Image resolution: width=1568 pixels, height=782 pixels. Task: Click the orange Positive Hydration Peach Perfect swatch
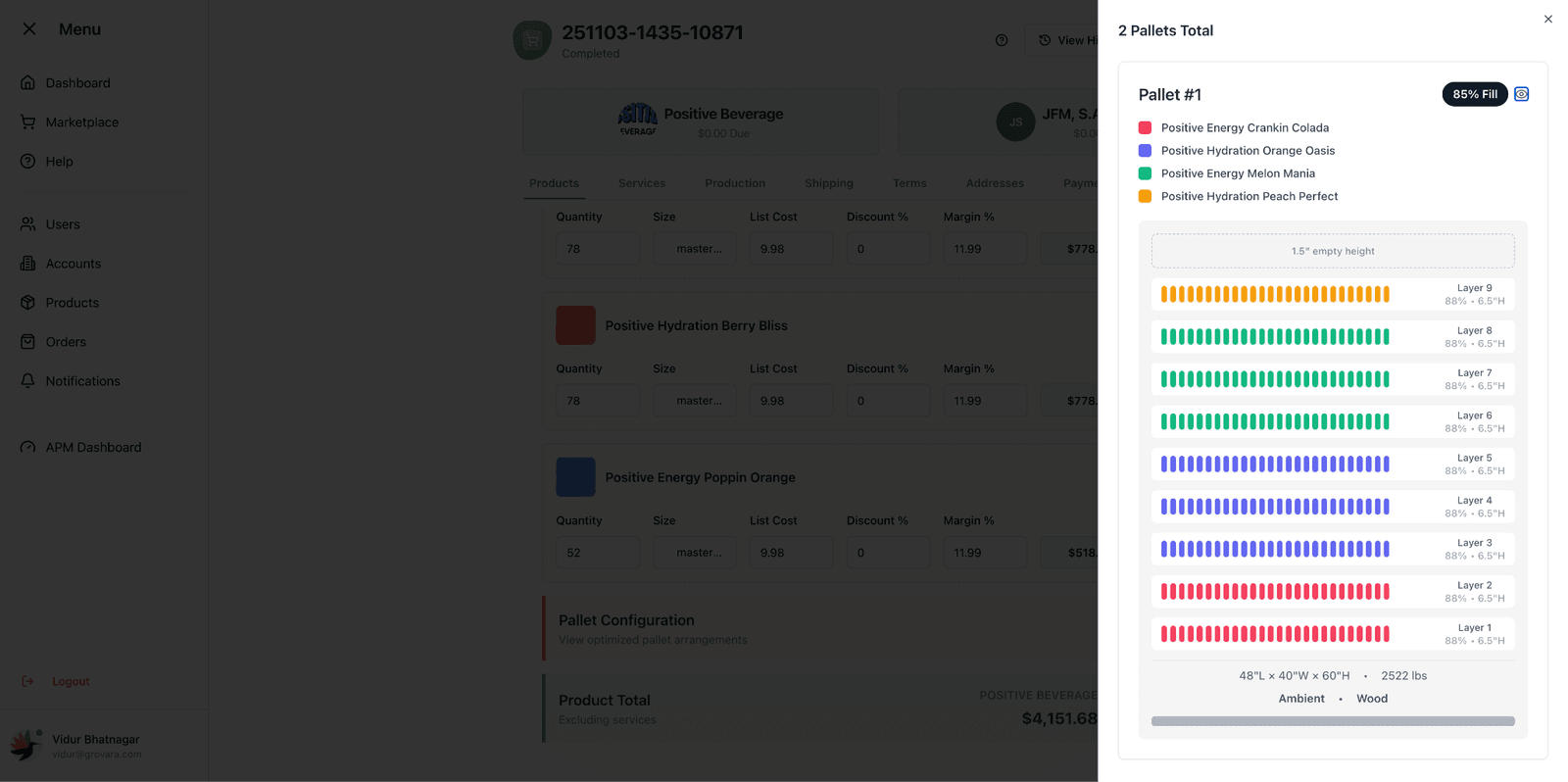coord(1145,196)
